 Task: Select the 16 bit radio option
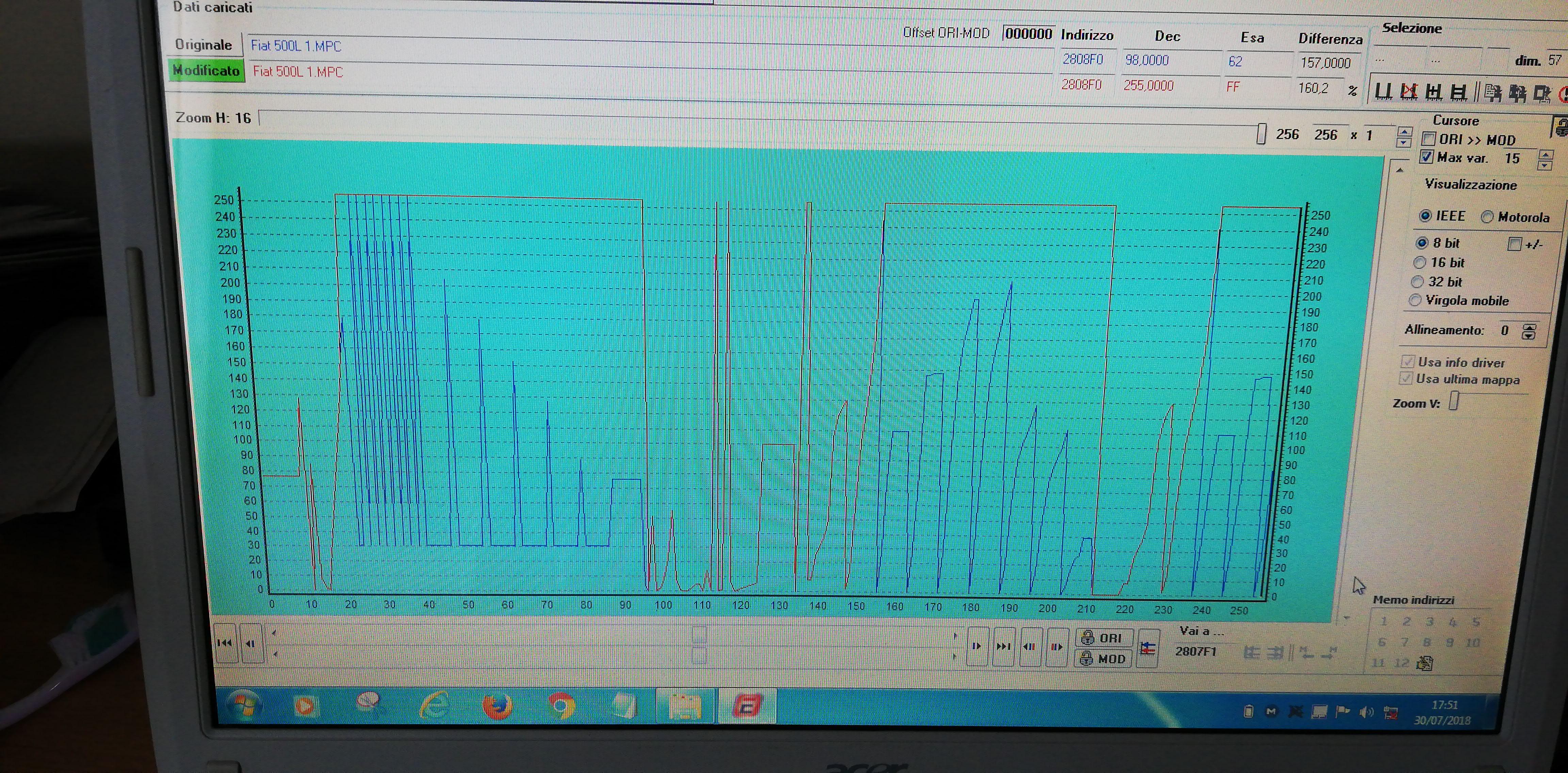click(x=1420, y=262)
